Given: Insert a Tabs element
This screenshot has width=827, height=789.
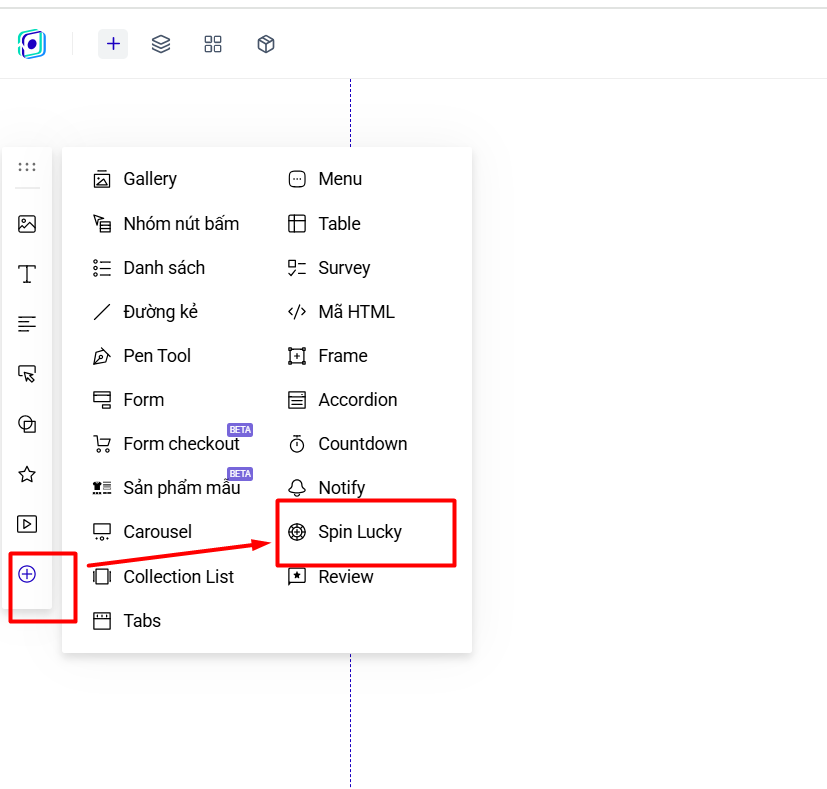Looking at the screenshot, I should coord(127,621).
